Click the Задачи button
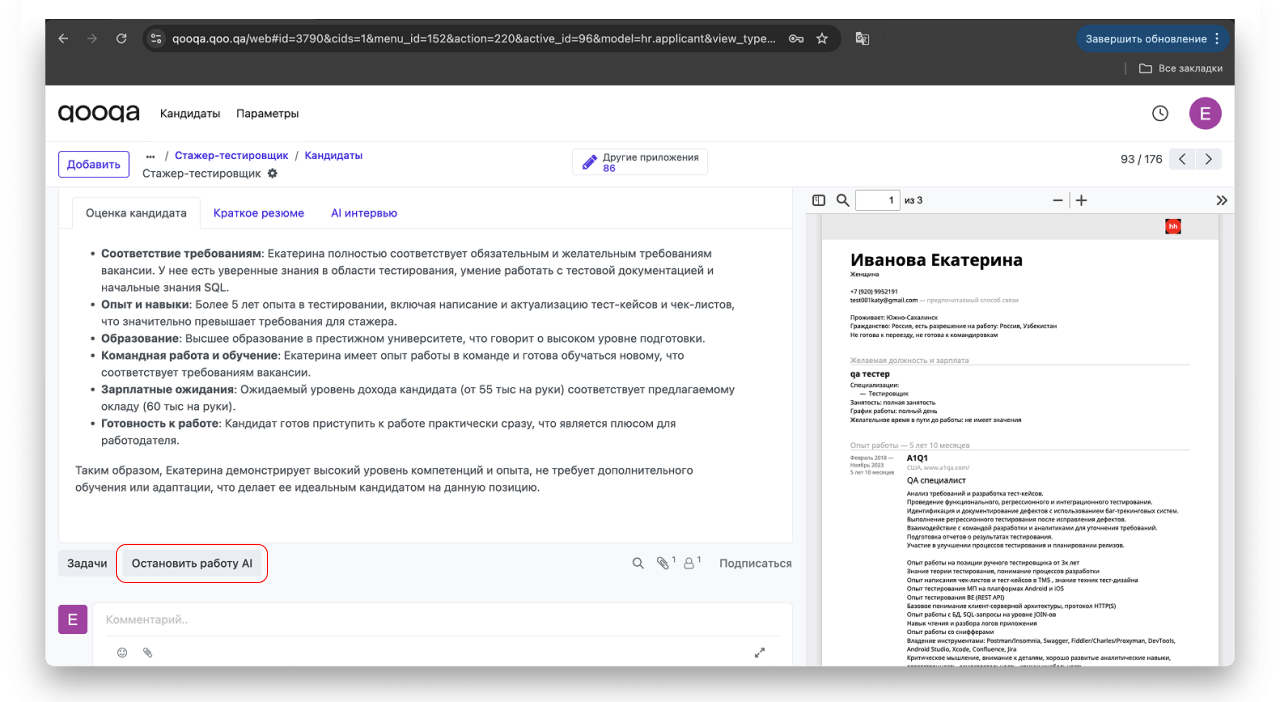This screenshot has width=1280, height=702. pyautogui.click(x=87, y=563)
